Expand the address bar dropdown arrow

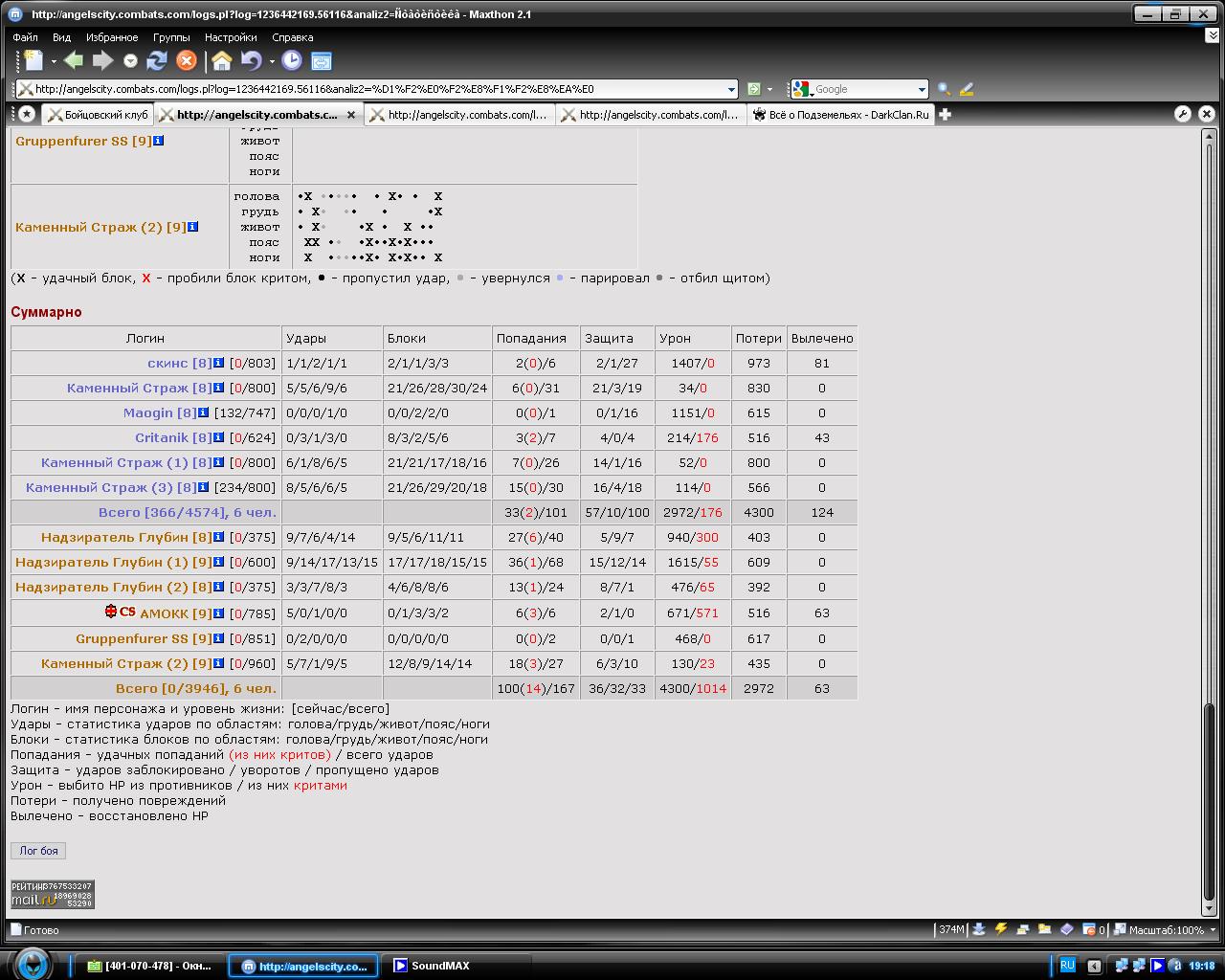point(731,90)
